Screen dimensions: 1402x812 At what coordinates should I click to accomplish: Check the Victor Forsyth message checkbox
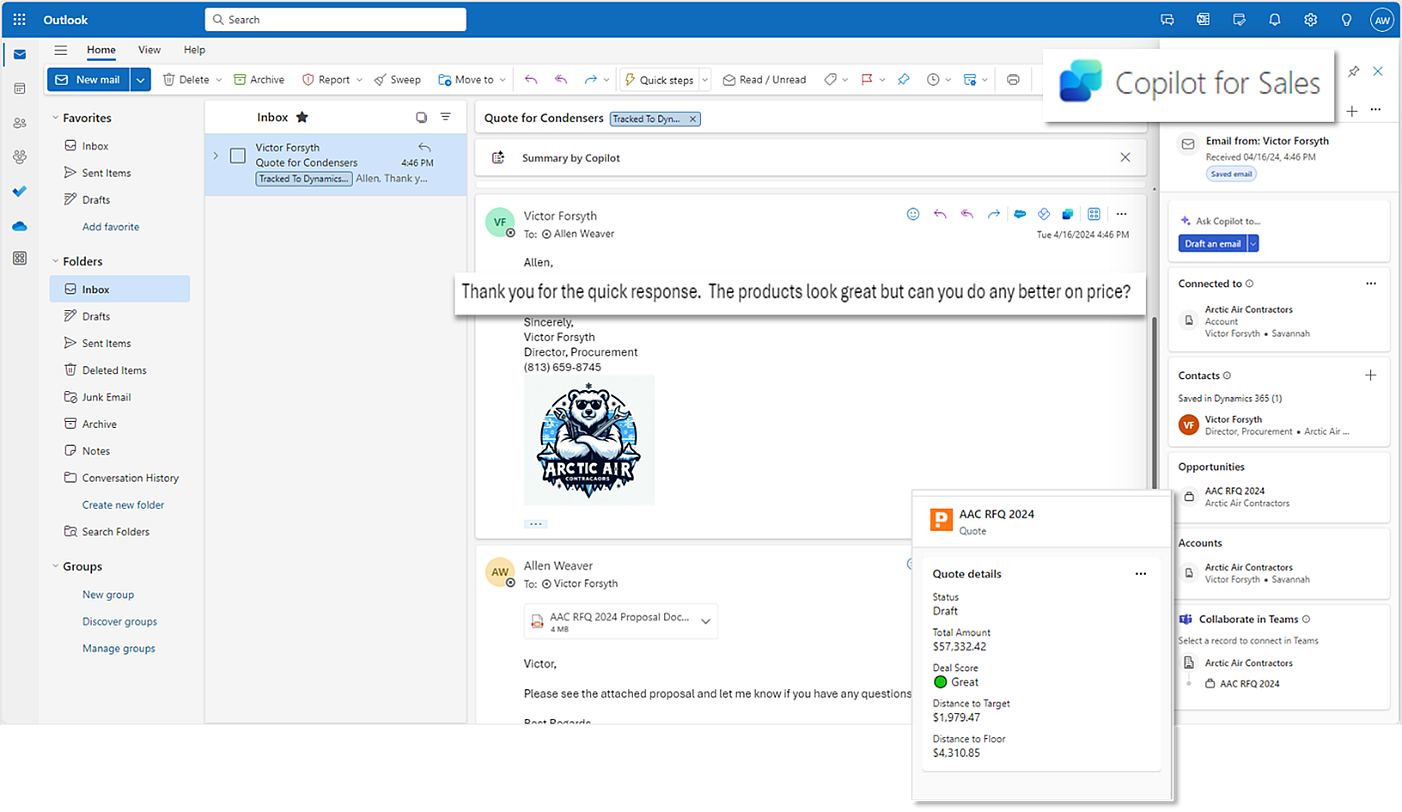[x=238, y=155]
